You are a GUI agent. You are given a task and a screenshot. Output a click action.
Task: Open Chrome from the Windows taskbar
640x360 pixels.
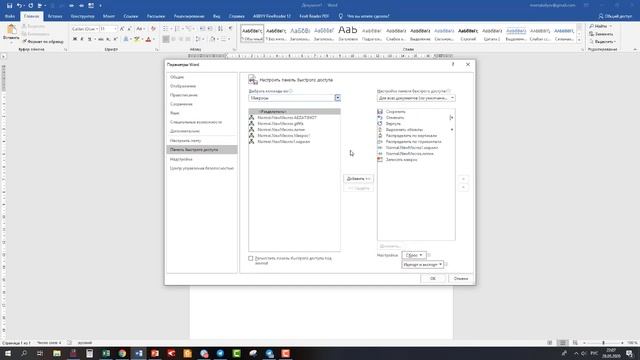pos(122,353)
